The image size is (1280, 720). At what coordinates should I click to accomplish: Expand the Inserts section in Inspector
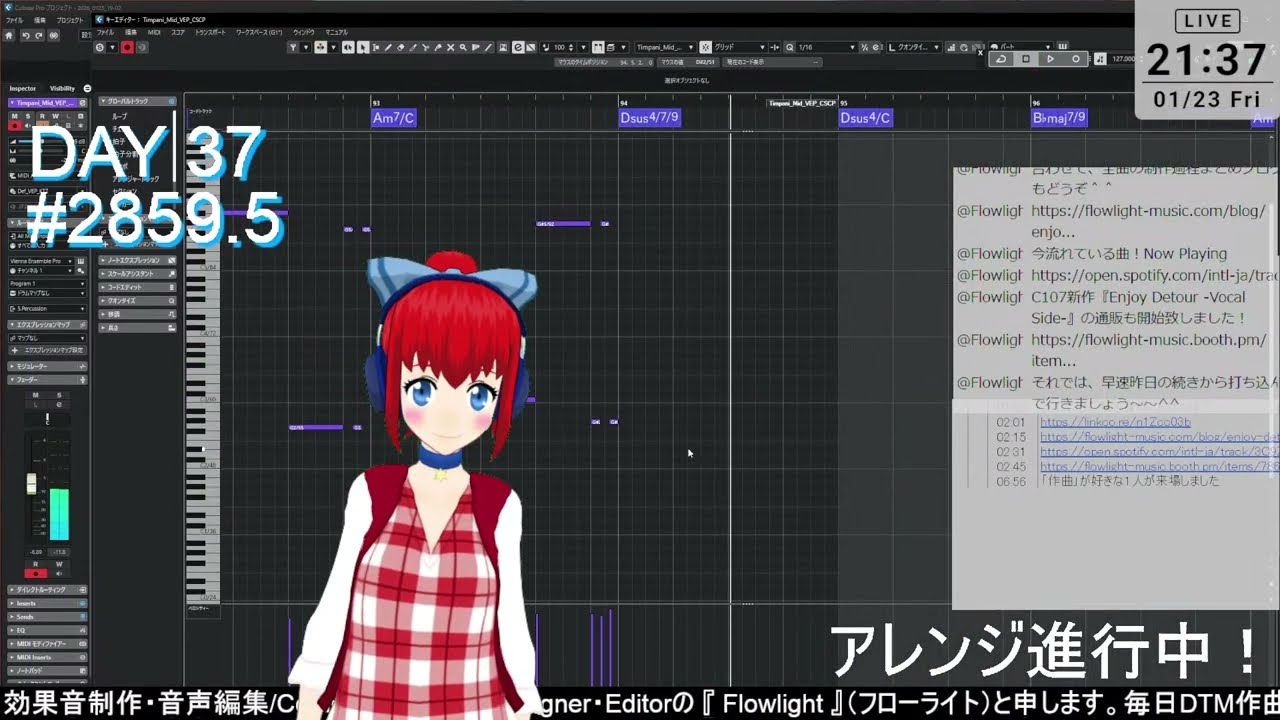tap(47, 603)
